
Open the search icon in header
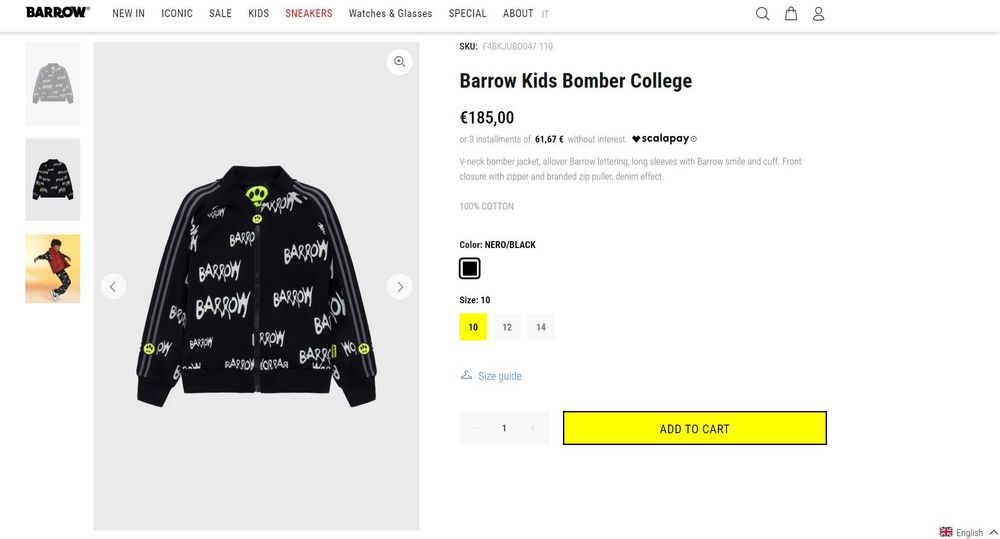click(x=762, y=14)
